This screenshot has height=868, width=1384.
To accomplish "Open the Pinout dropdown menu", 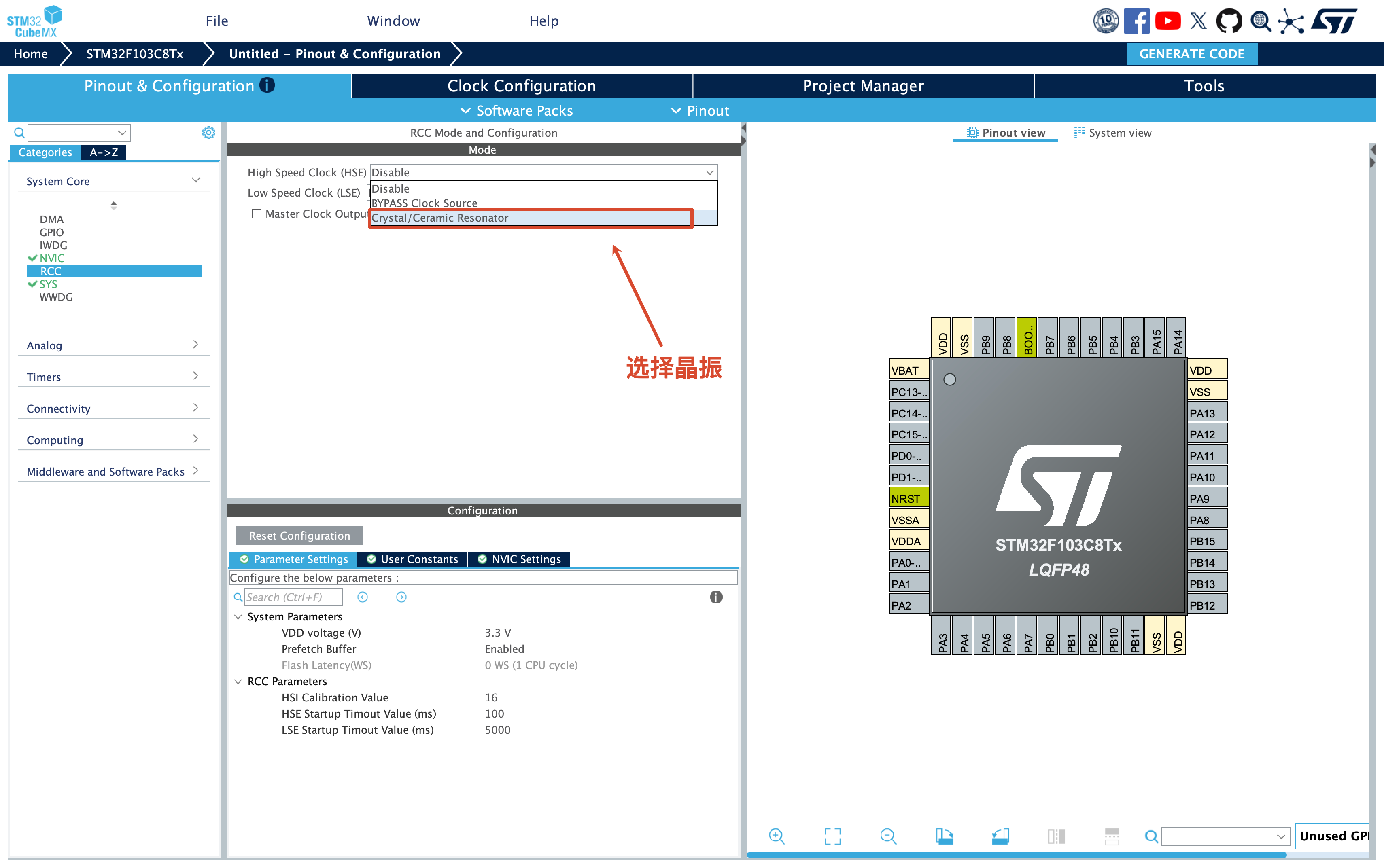I will pyautogui.click(x=700, y=110).
